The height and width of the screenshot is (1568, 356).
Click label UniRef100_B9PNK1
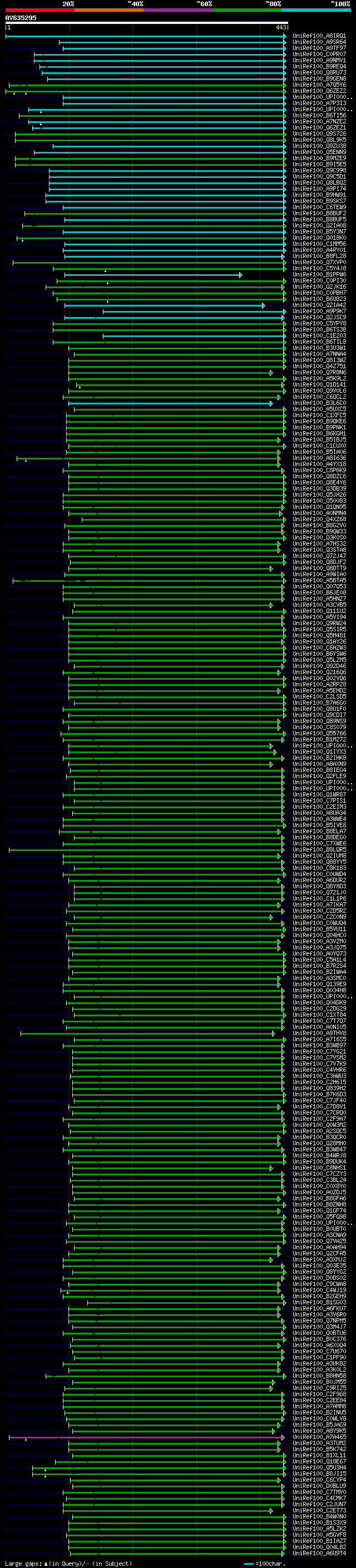[x=319, y=428]
